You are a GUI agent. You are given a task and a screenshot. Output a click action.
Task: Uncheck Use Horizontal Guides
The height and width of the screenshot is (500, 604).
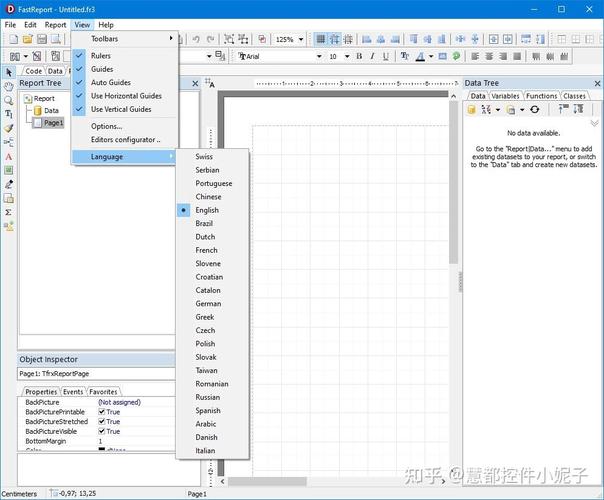(126, 96)
